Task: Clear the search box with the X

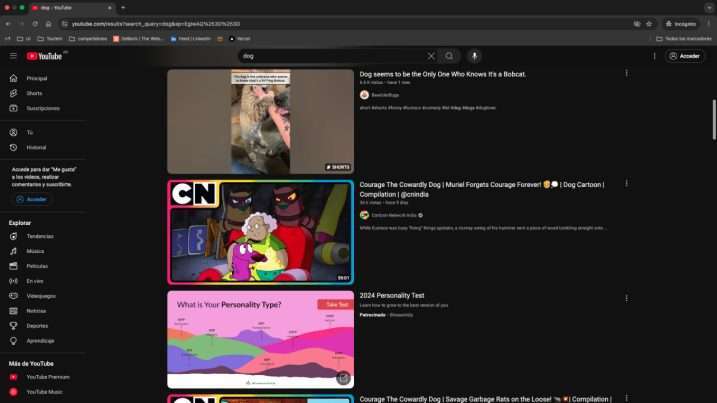Action: tap(431, 56)
